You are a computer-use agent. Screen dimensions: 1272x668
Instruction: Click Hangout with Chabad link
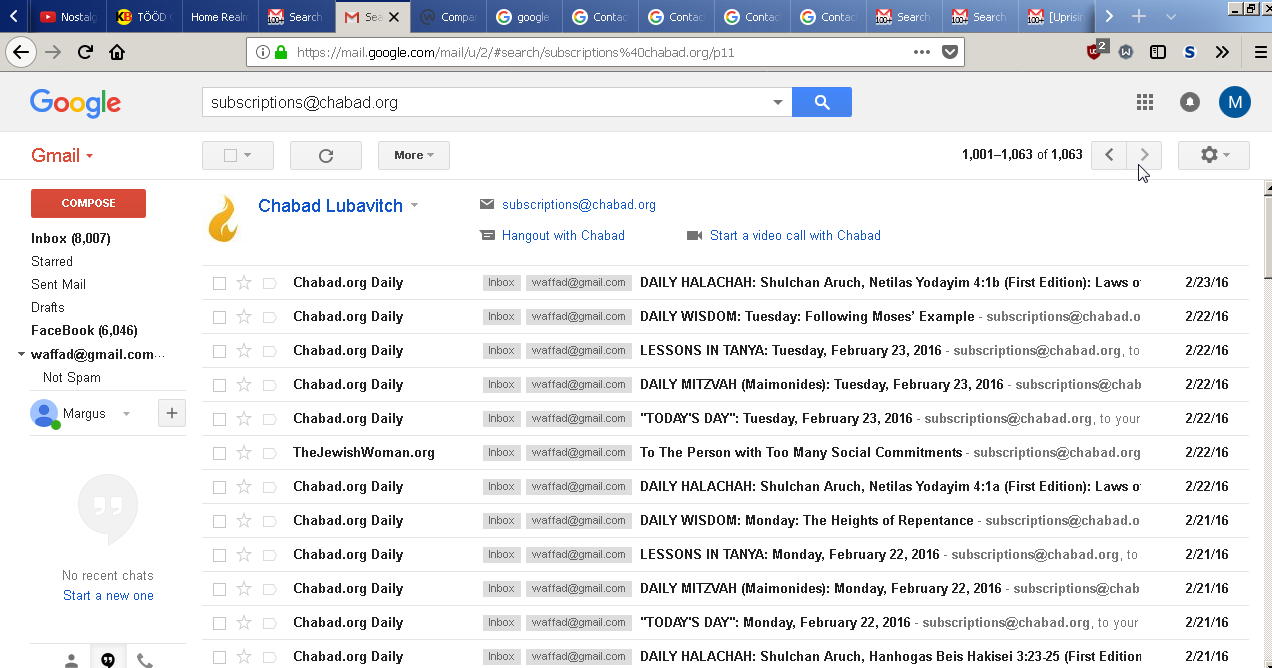click(563, 236)
